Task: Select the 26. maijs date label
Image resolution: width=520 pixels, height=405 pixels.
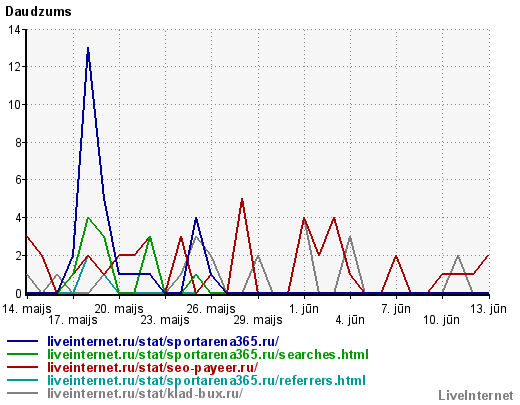Action: tap(211, 309)
